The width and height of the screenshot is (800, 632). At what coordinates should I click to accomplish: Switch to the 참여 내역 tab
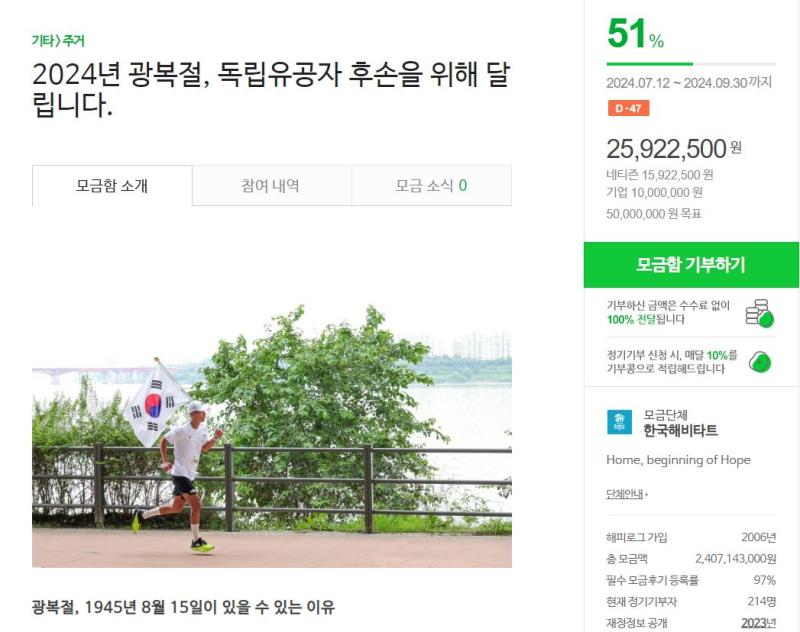[x=271, y=186]
